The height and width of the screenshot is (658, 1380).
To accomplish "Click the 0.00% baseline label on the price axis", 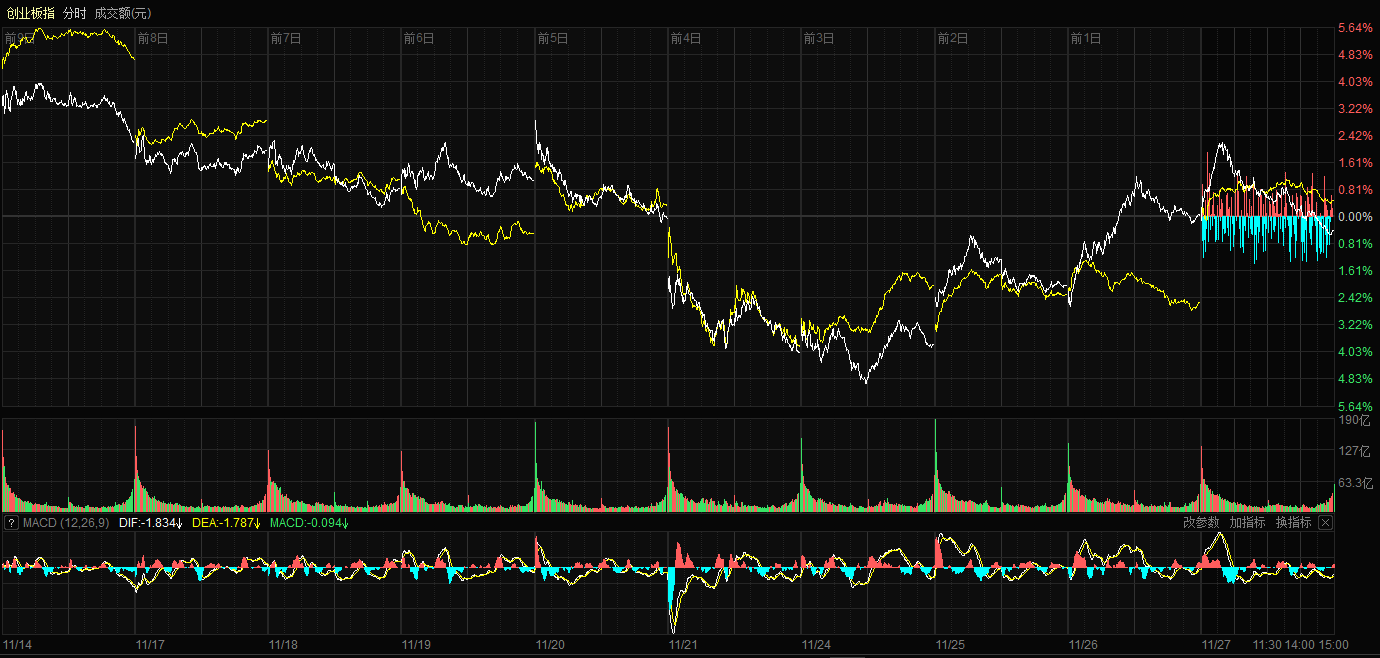I will click(1355, 217).
